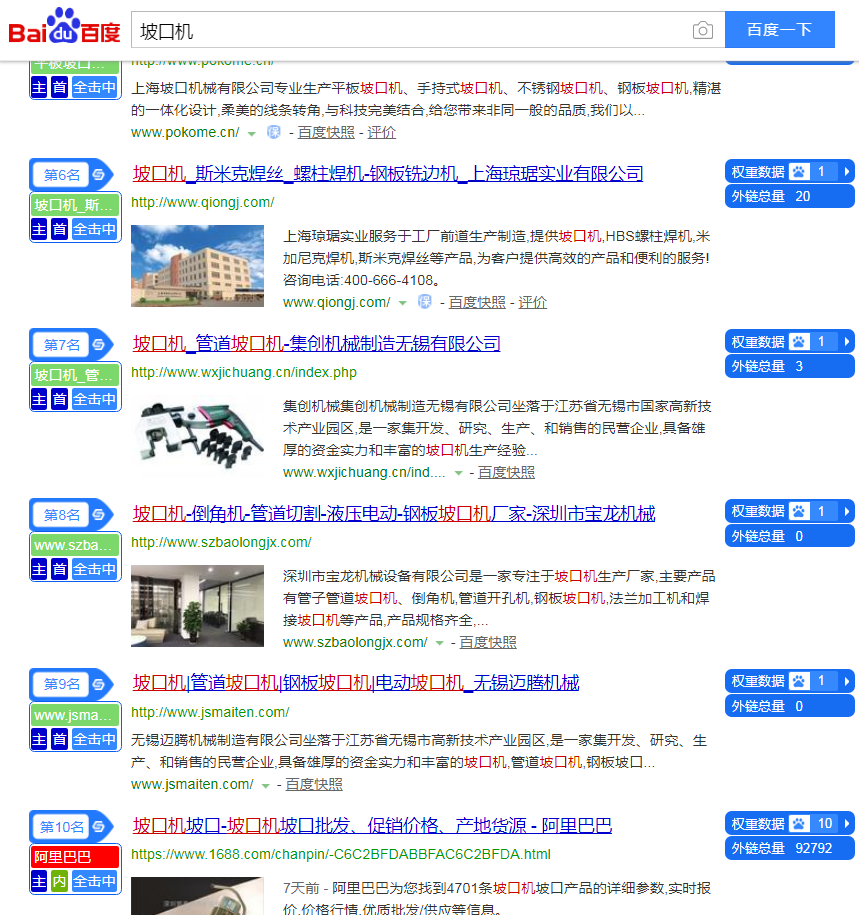859x915 pixels.
Task: Click 外链总量 92792 for 阿里巴巴
Action: click(x=790, y=848)
